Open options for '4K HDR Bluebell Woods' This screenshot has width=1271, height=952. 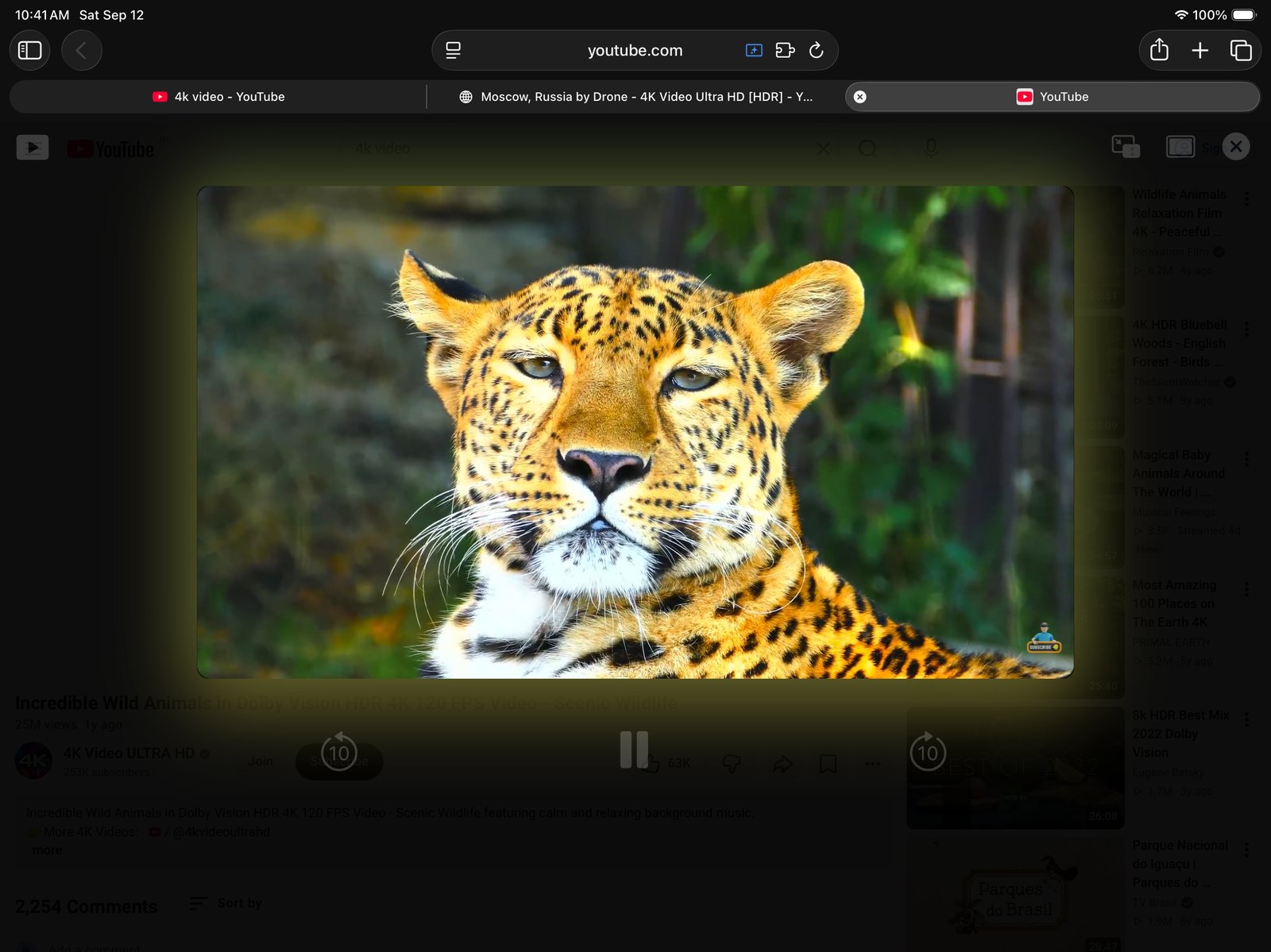tap(1246, 329)
